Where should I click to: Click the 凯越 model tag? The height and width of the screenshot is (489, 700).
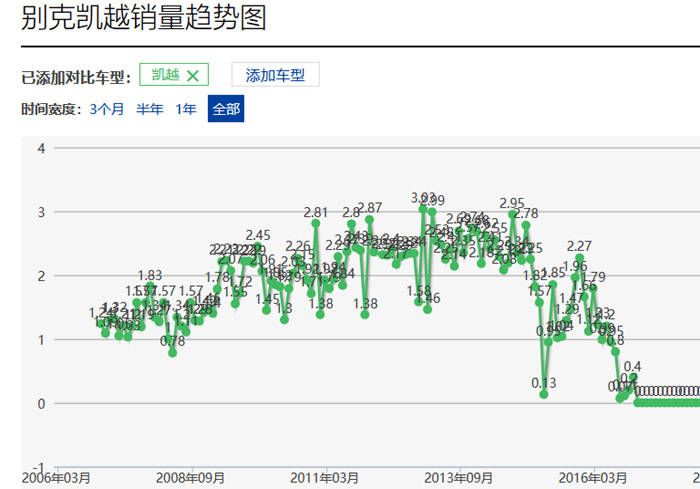click(x=174, y=75)
